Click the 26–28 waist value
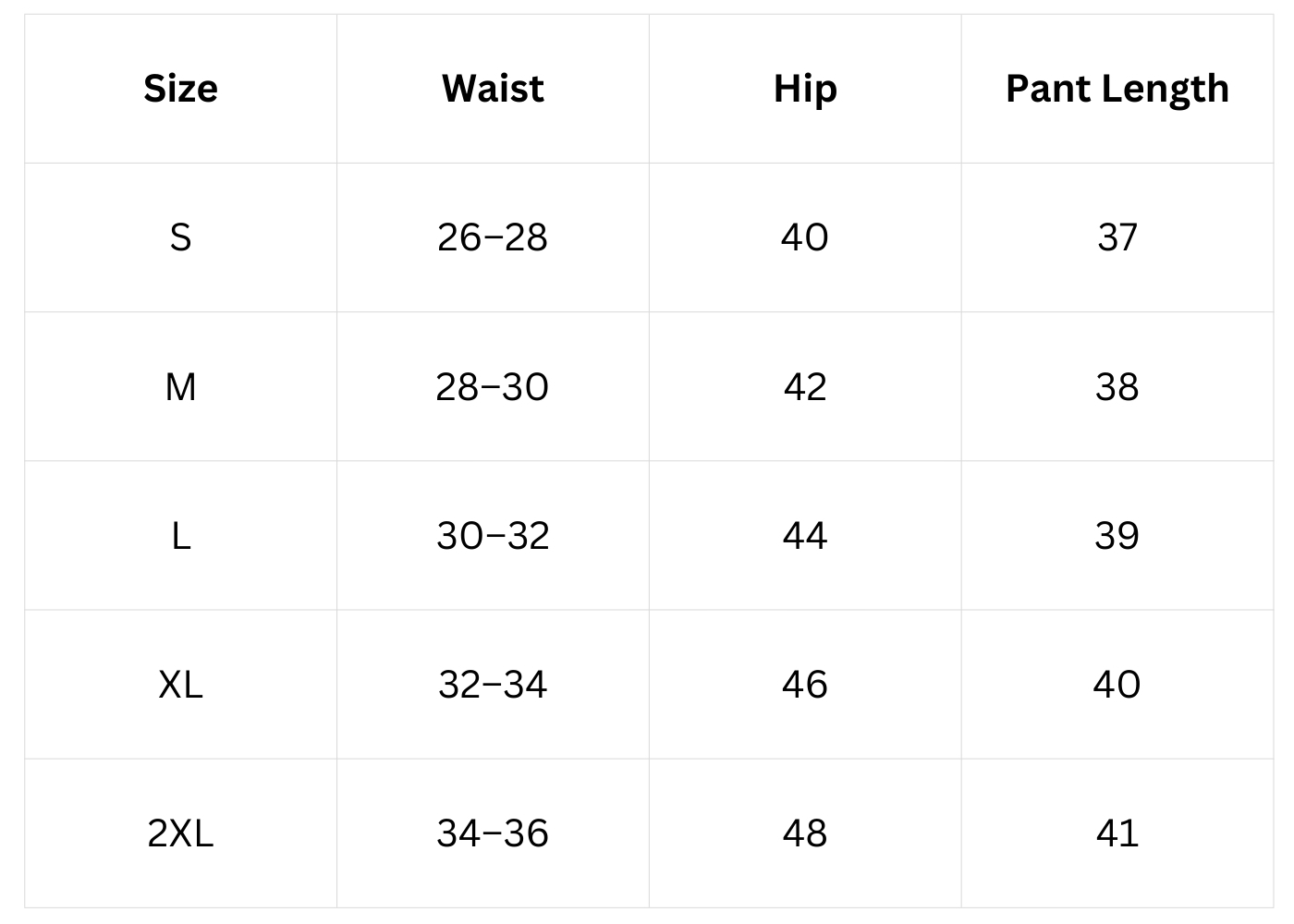The image size is (1294, 924). click(493, 237)
